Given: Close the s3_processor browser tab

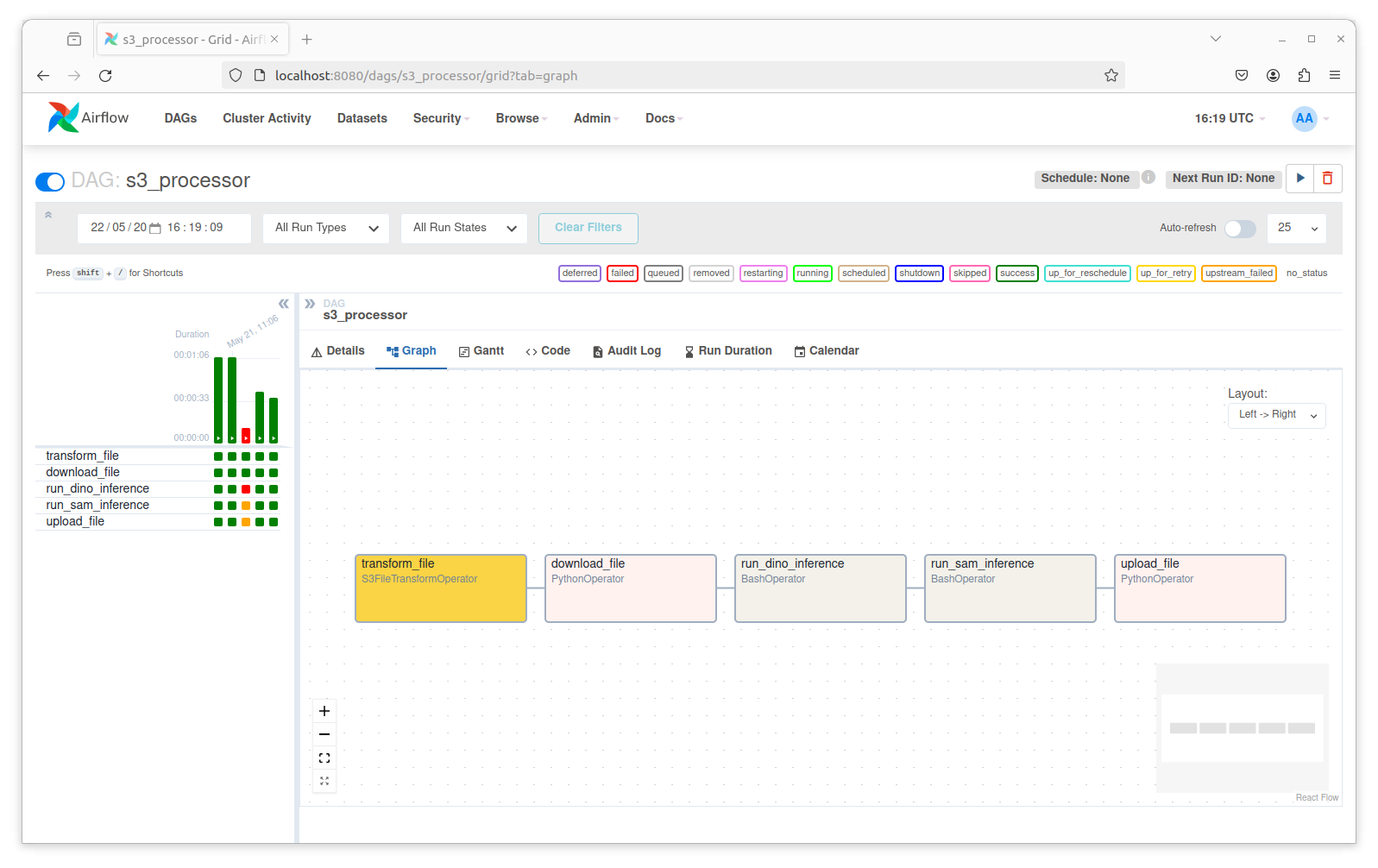Looking at the screenshot, I should click(x=274, y=40).
